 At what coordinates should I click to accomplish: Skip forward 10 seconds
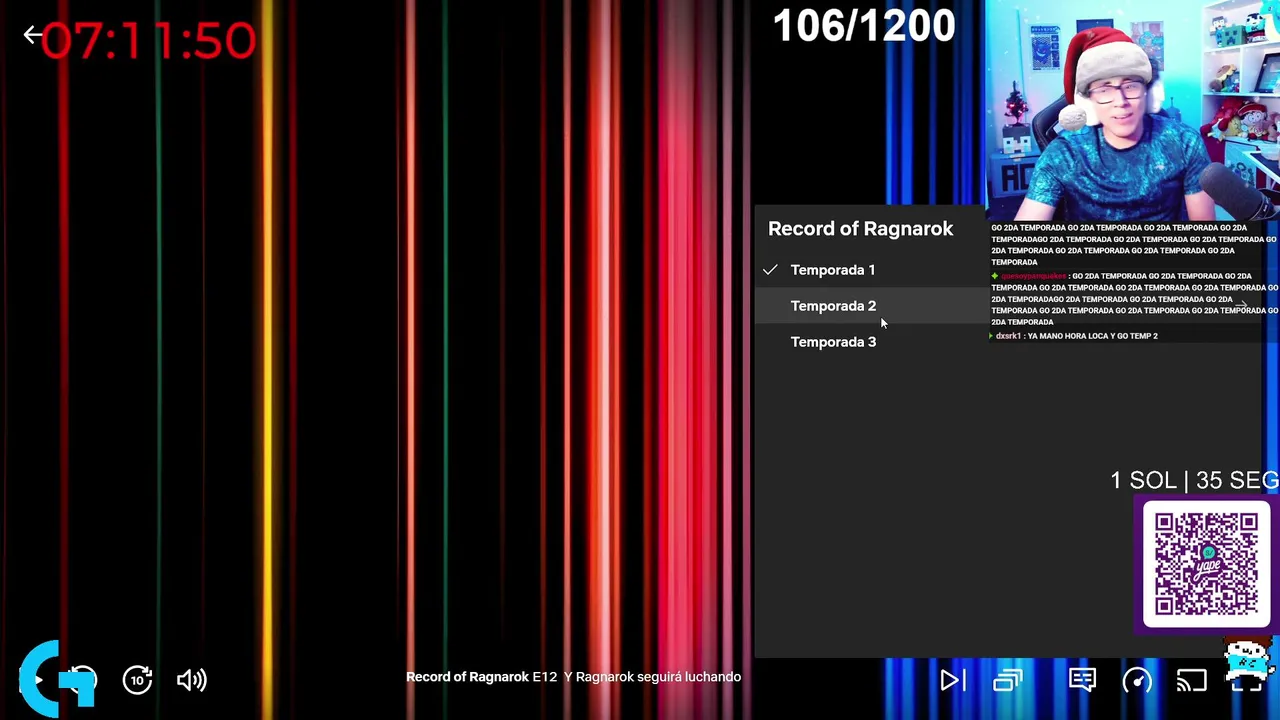click(x=137, y=680)
